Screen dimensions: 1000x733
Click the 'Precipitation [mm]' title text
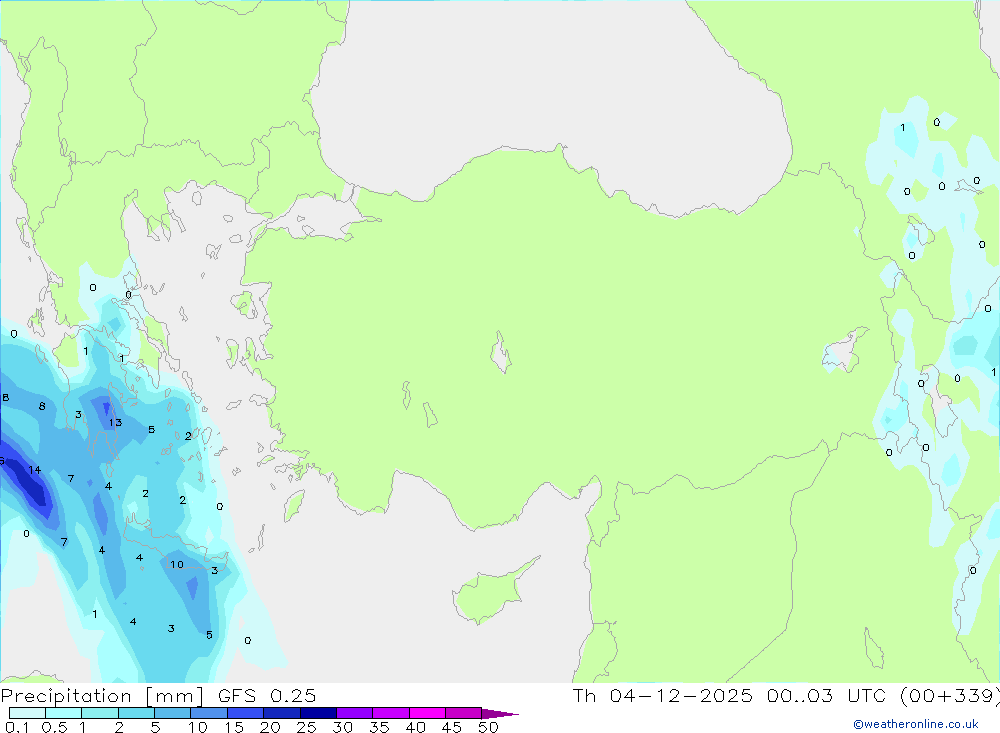coord(102,696)
